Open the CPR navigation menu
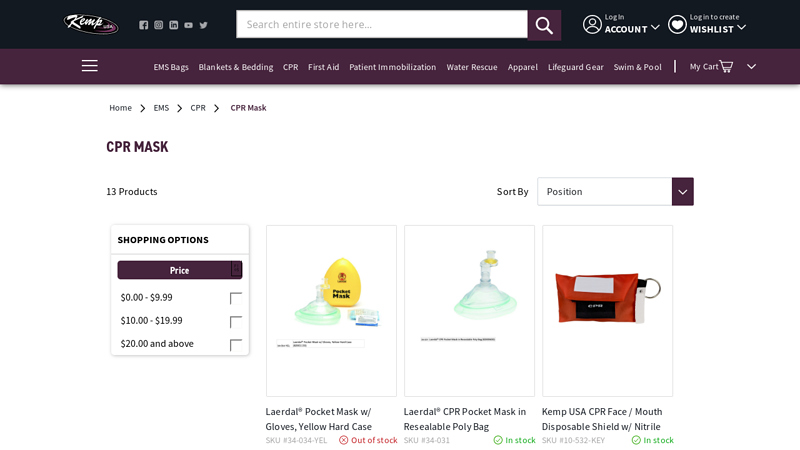 (290, 67)
